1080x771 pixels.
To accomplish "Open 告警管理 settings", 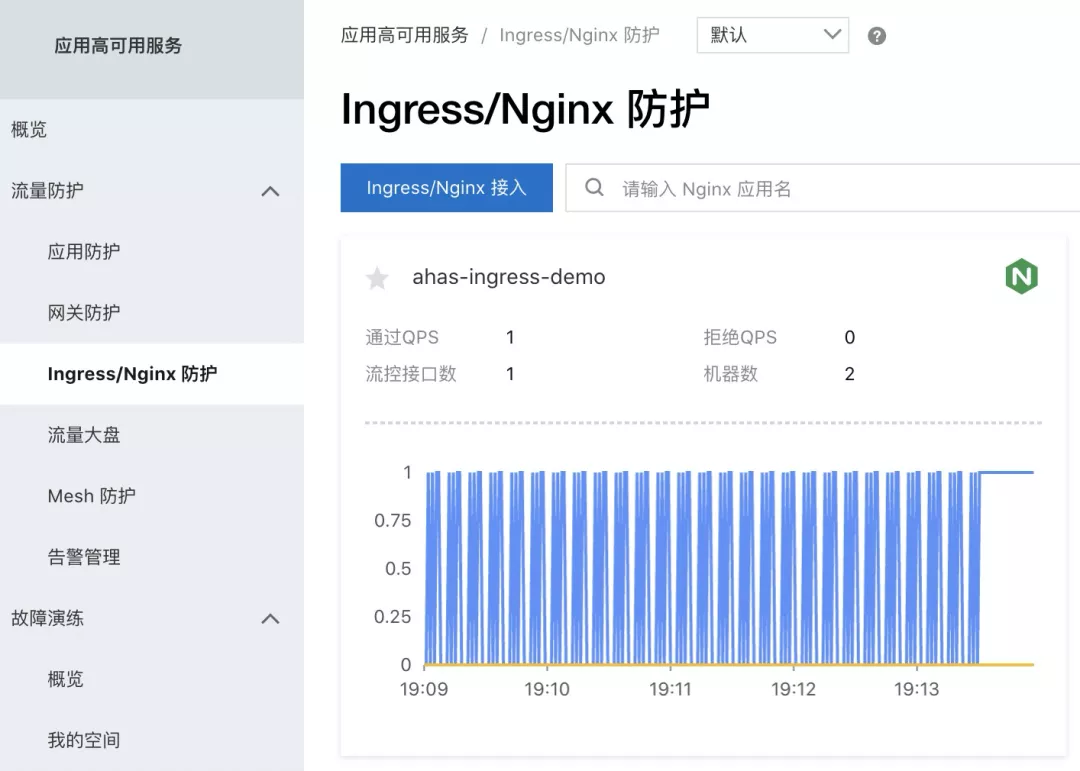I will (85, 556).
